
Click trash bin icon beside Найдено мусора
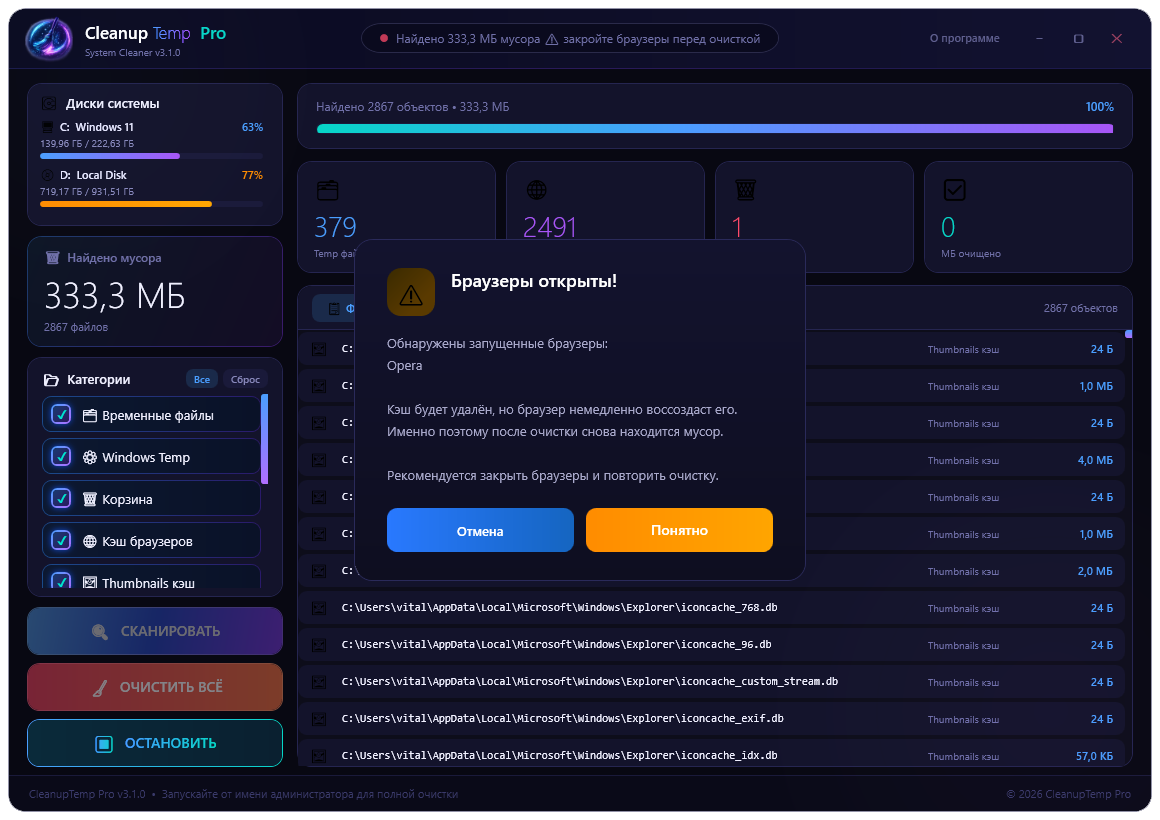[53, 258]
